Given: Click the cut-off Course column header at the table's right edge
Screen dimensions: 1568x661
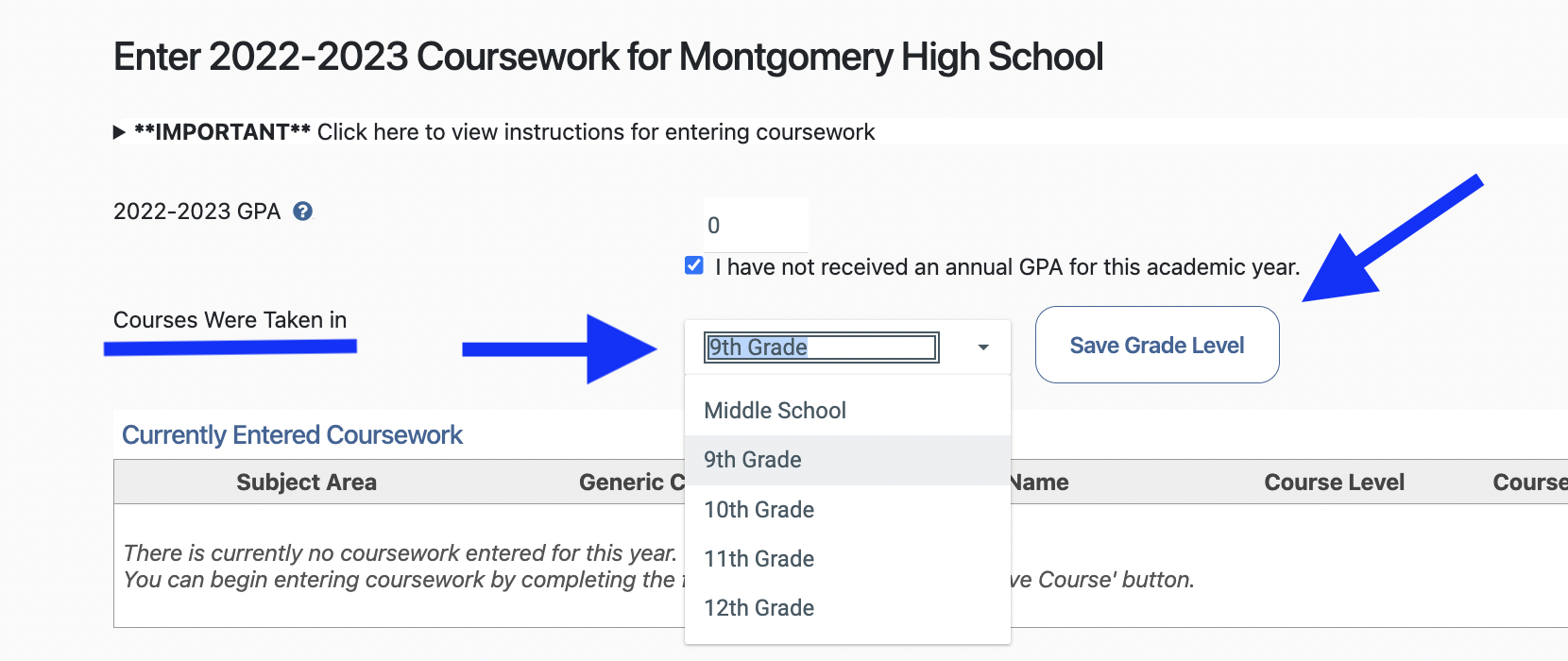Looking at the screenshot, I should coord(1528,483).
